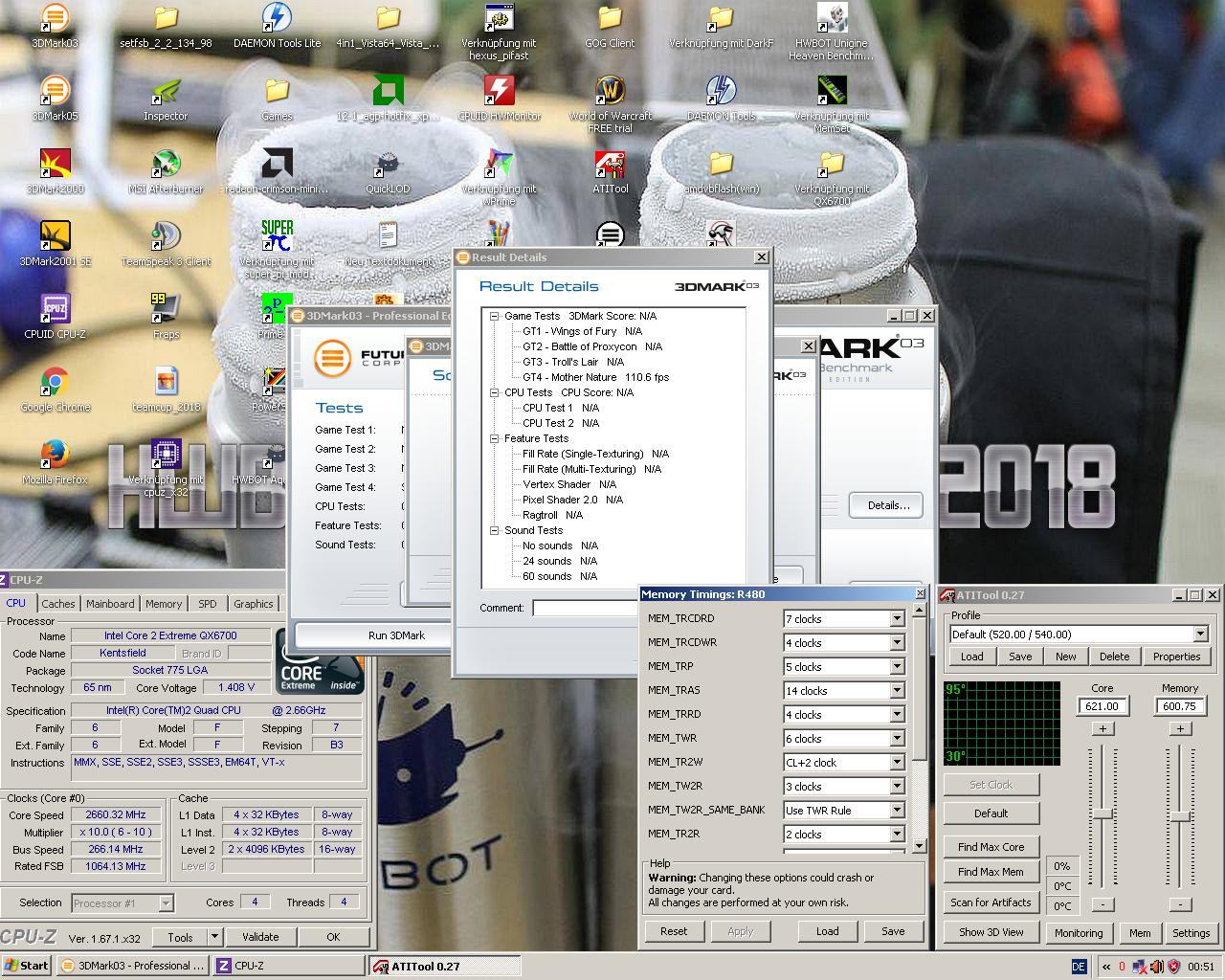
Task: Open the hexus_pifast shortcut icon
Action: click(x=499, y=32)
